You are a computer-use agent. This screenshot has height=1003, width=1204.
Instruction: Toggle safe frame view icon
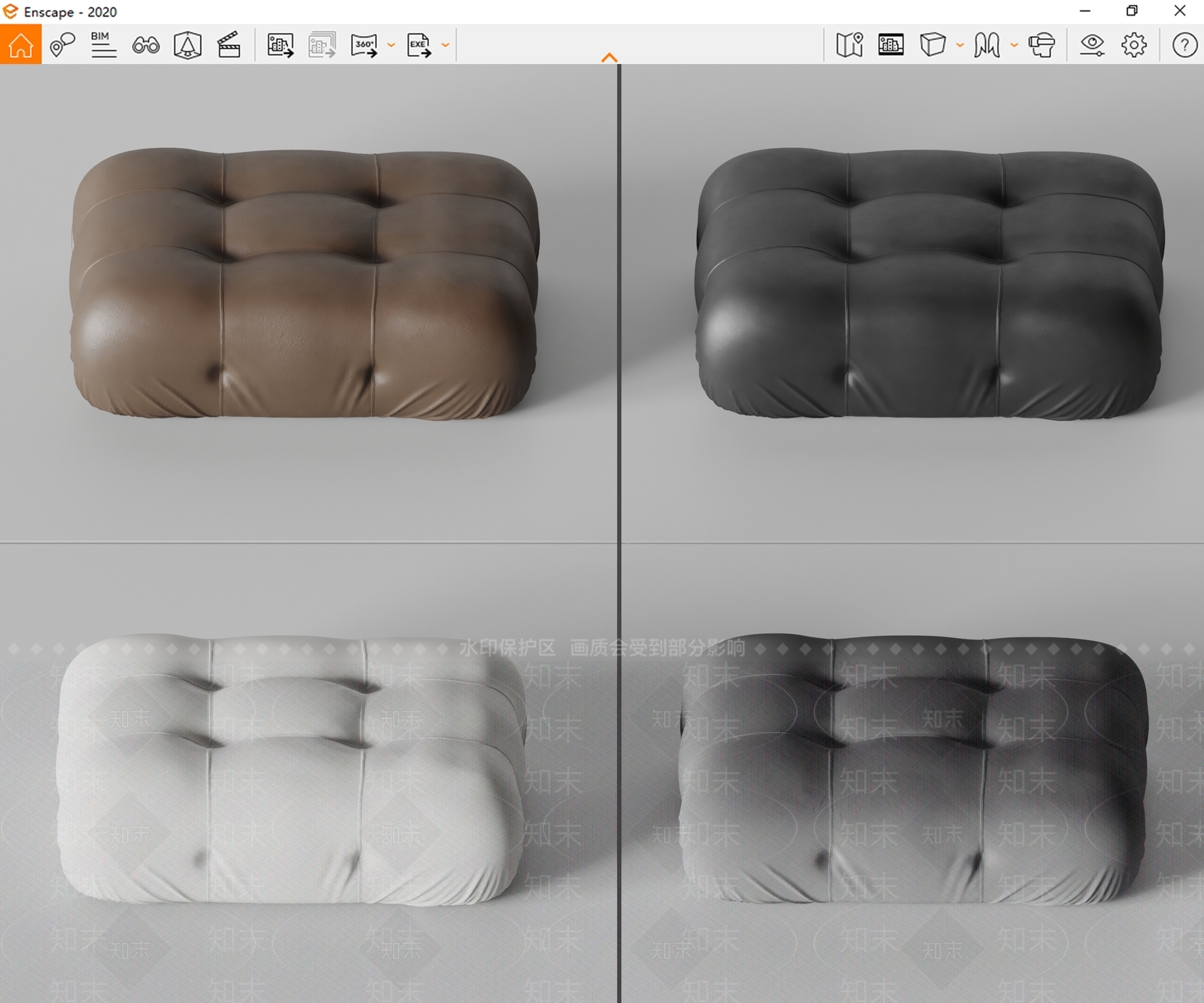(x=187, y=45)
